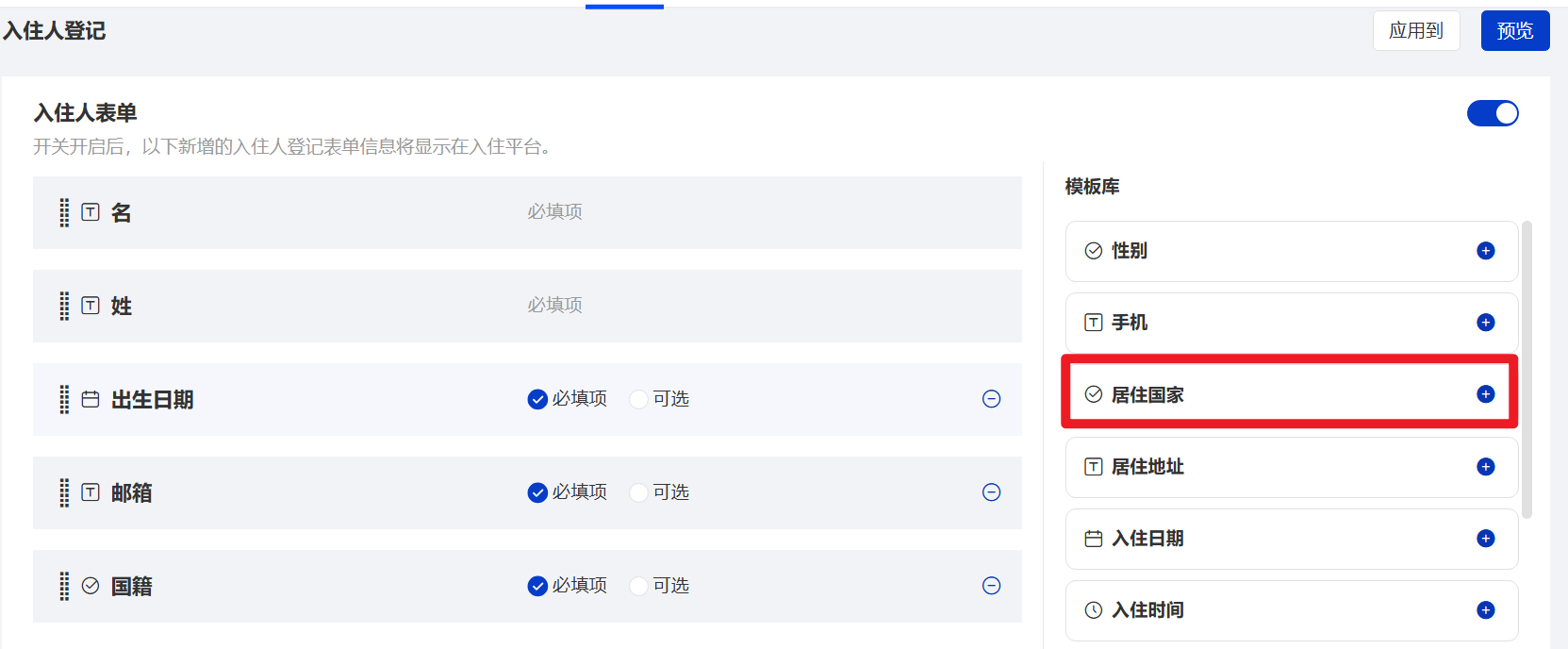
Task: Click the template library scrollbar
Action: tap(1527, 368)
